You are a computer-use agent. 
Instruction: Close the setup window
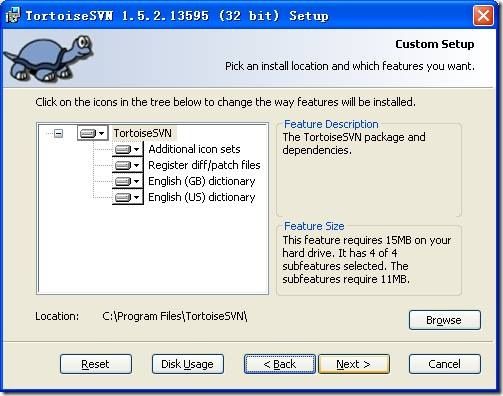click(483, 15)
